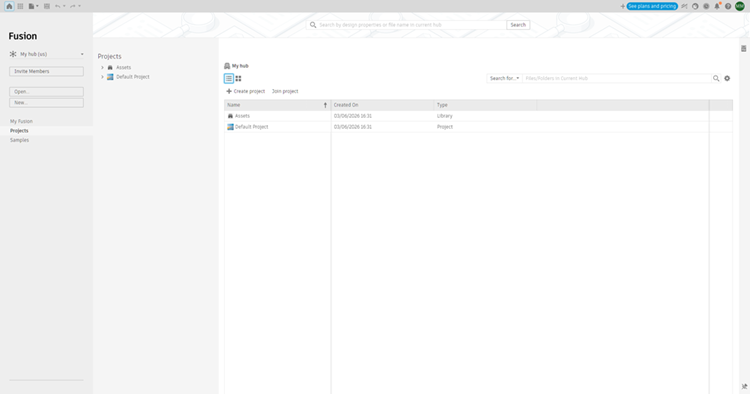Image resolution: width=750 pixels, height=394 pixels.
Task: Open the Help question mark icon
Action: (x=728, y=6)
